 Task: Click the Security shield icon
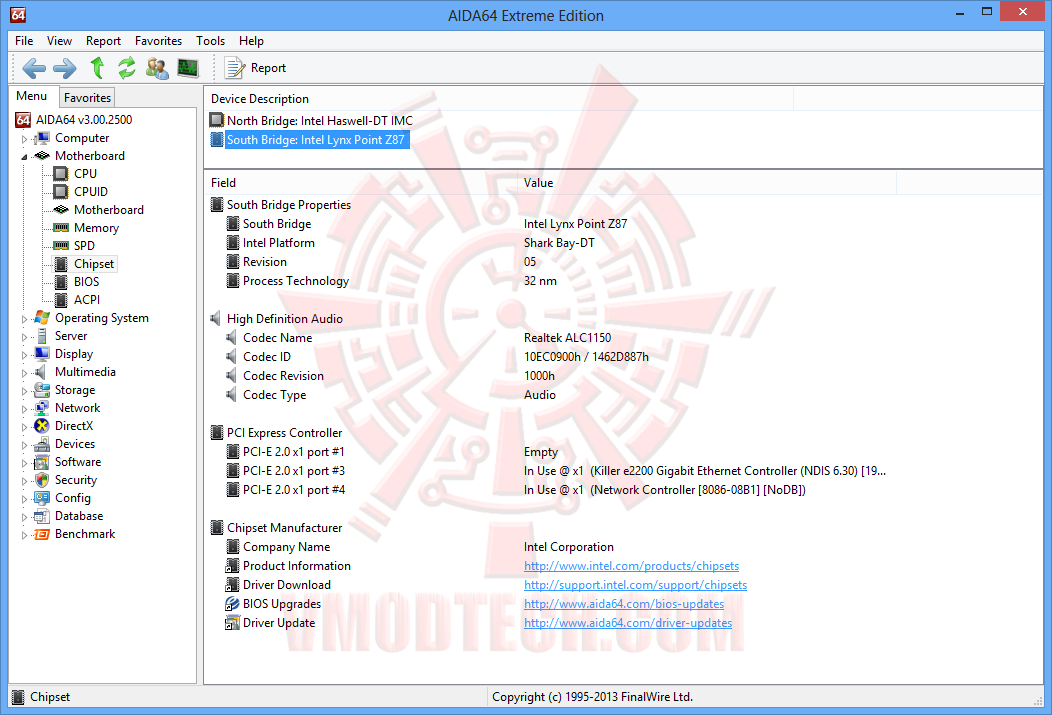[42, 480]
